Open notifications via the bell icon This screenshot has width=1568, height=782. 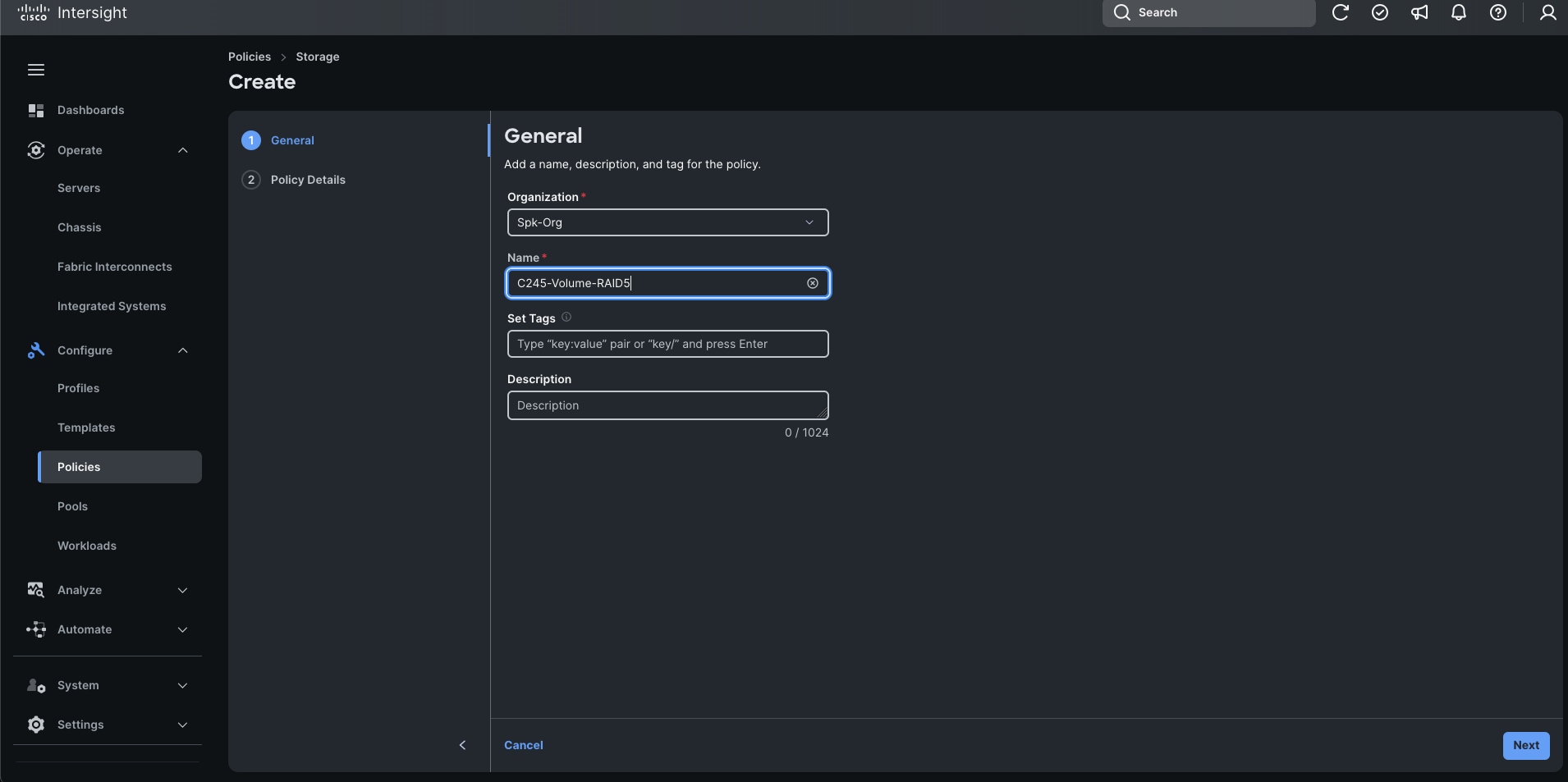tap(1459, 12)
